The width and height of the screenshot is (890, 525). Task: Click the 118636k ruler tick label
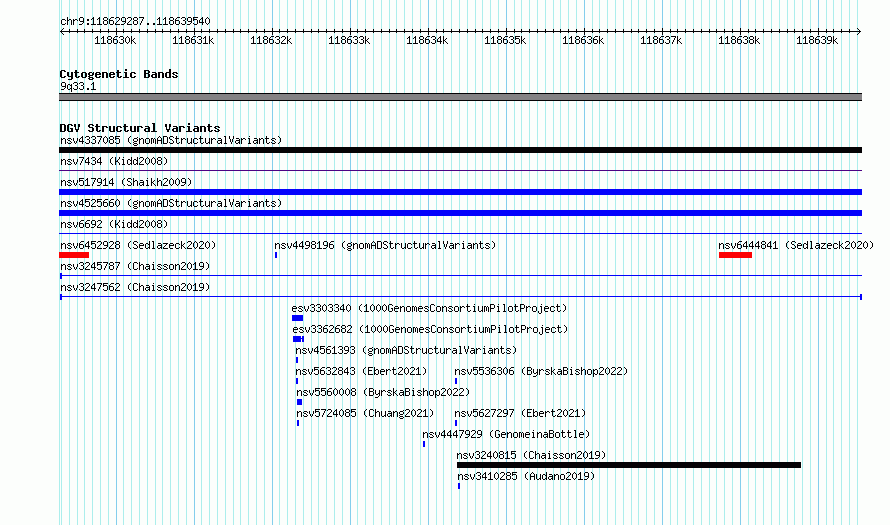(583, 40)
